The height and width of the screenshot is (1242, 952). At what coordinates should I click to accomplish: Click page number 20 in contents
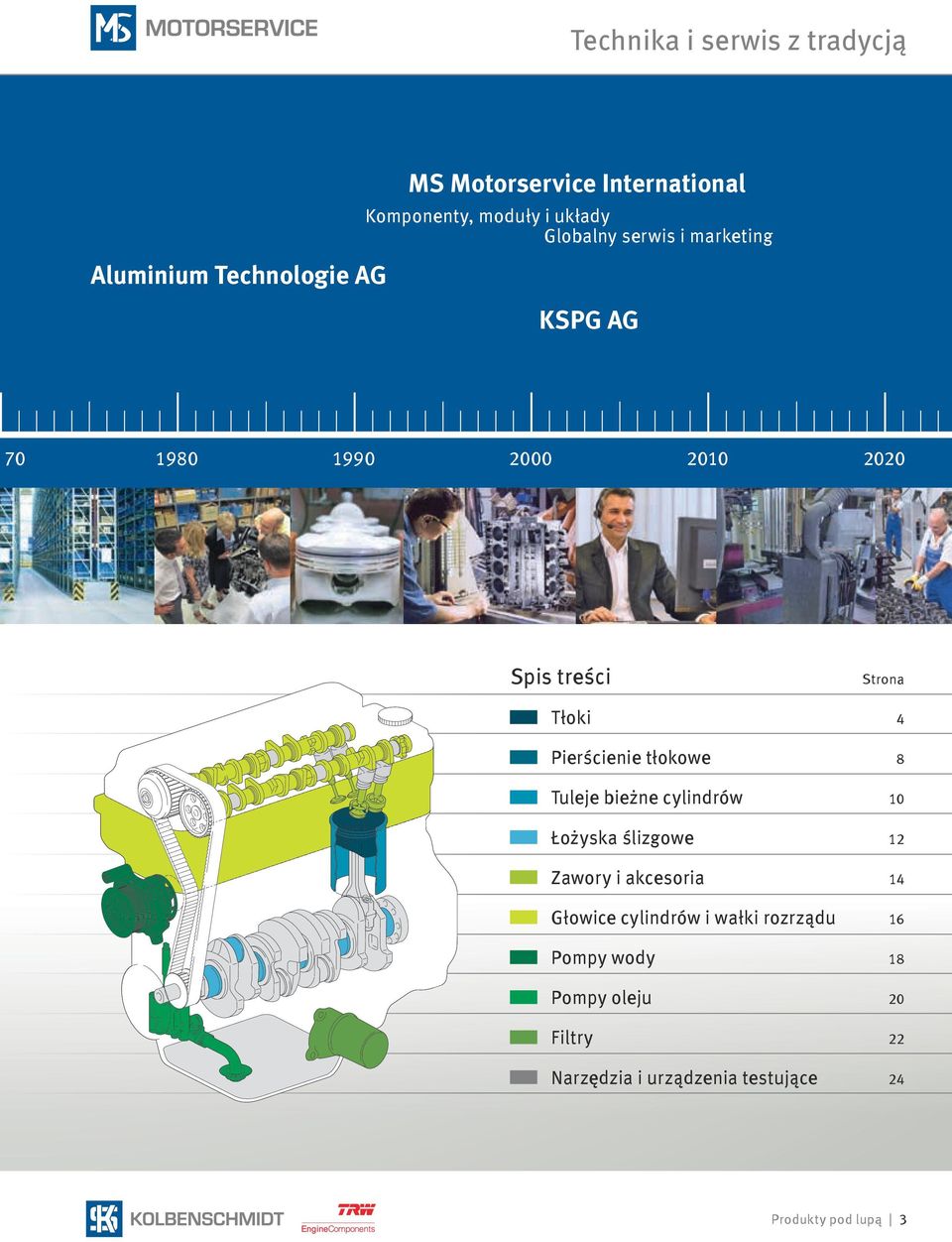(896, 999)
